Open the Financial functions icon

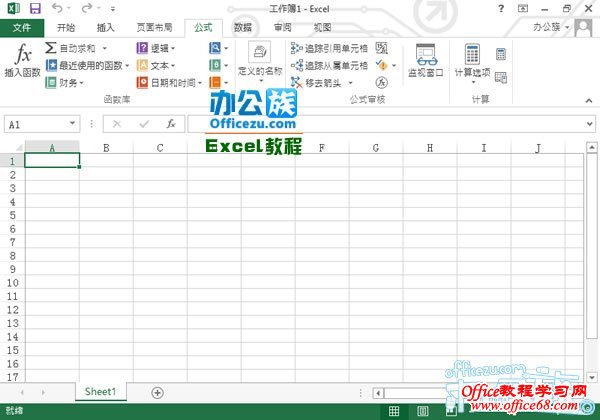51,82
